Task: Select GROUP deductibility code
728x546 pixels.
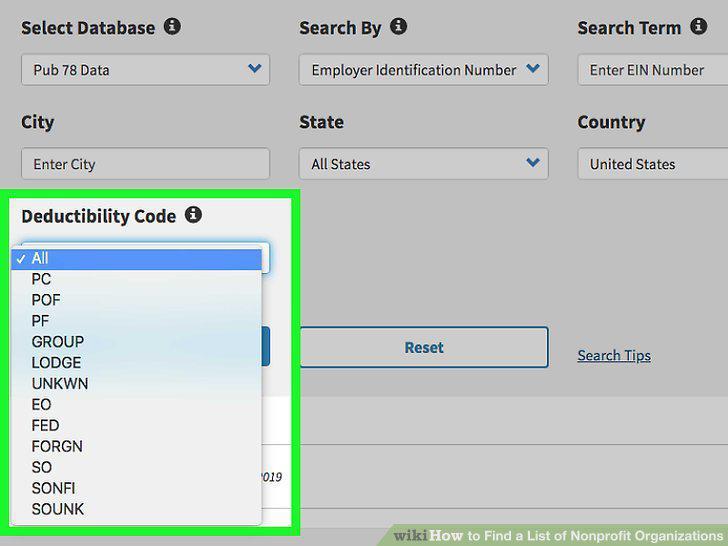Action: coord(136,342)
